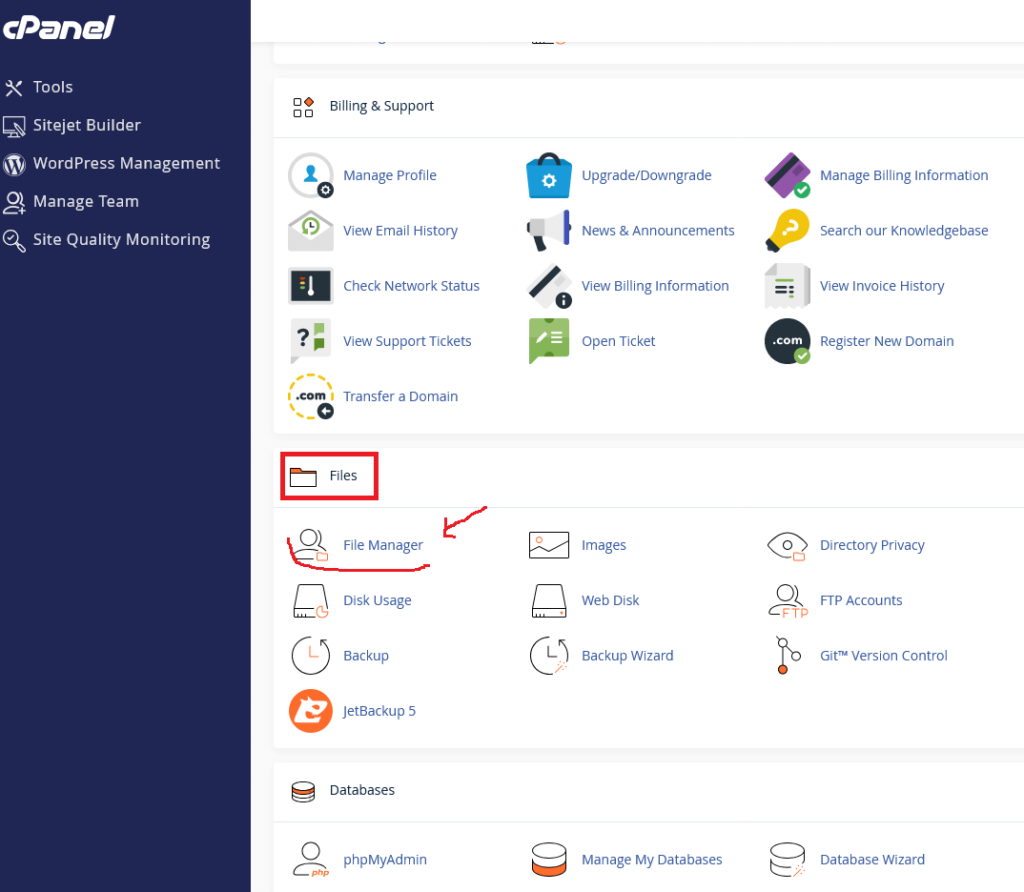Open the Check Network Status icon
Screen dimensions: 1024x892
pyautogui.click(x=310, y=286)
